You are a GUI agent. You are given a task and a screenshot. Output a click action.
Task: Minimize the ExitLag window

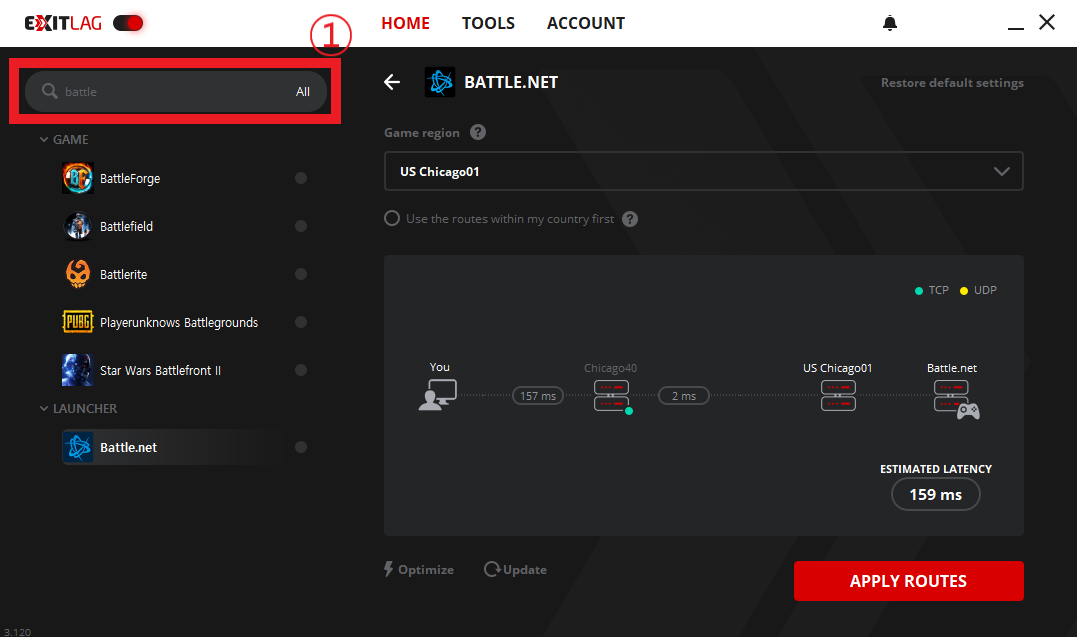(1016, 27)
